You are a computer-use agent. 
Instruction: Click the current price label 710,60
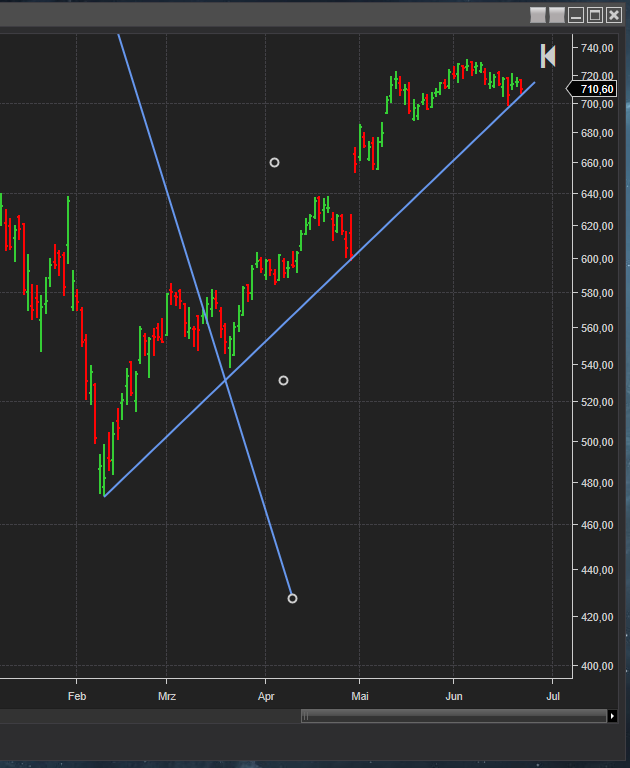pyautogui.click(x=592, y=89)
